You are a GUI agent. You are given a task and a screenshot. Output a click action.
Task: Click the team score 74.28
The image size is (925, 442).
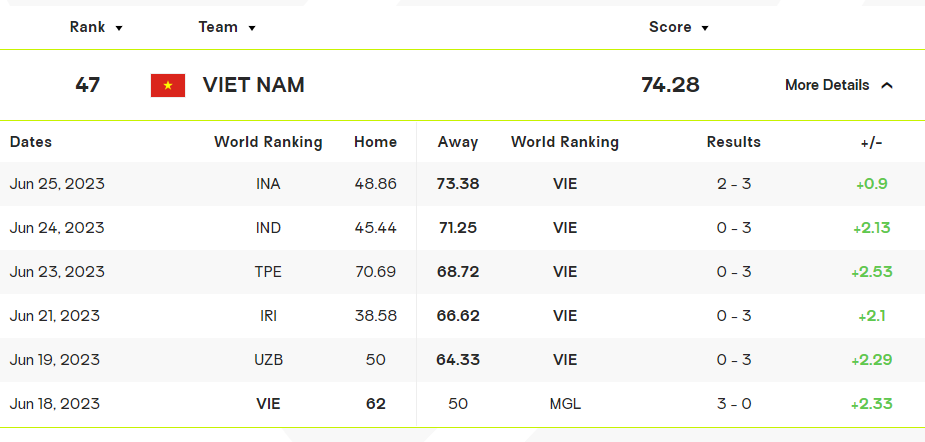(x=670, y=85)
